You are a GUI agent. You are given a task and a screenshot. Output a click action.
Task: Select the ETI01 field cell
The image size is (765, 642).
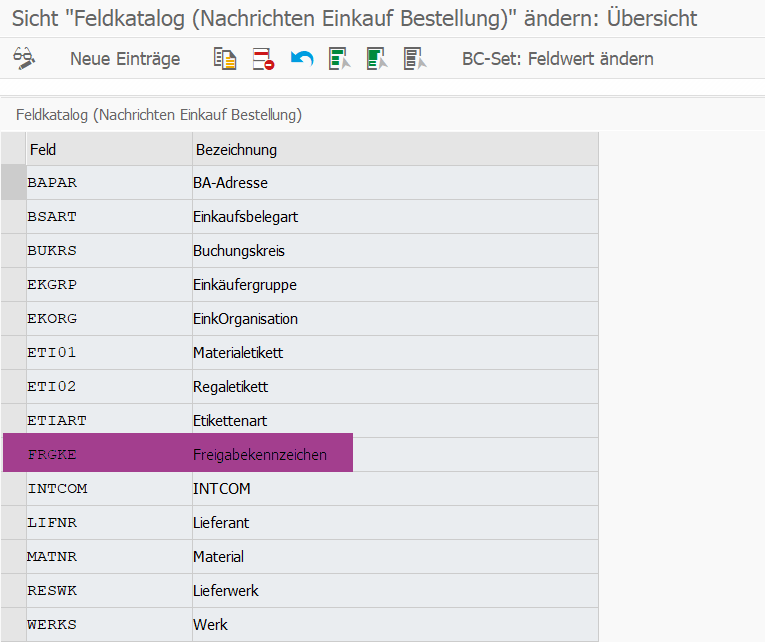[x=109, y=353]
